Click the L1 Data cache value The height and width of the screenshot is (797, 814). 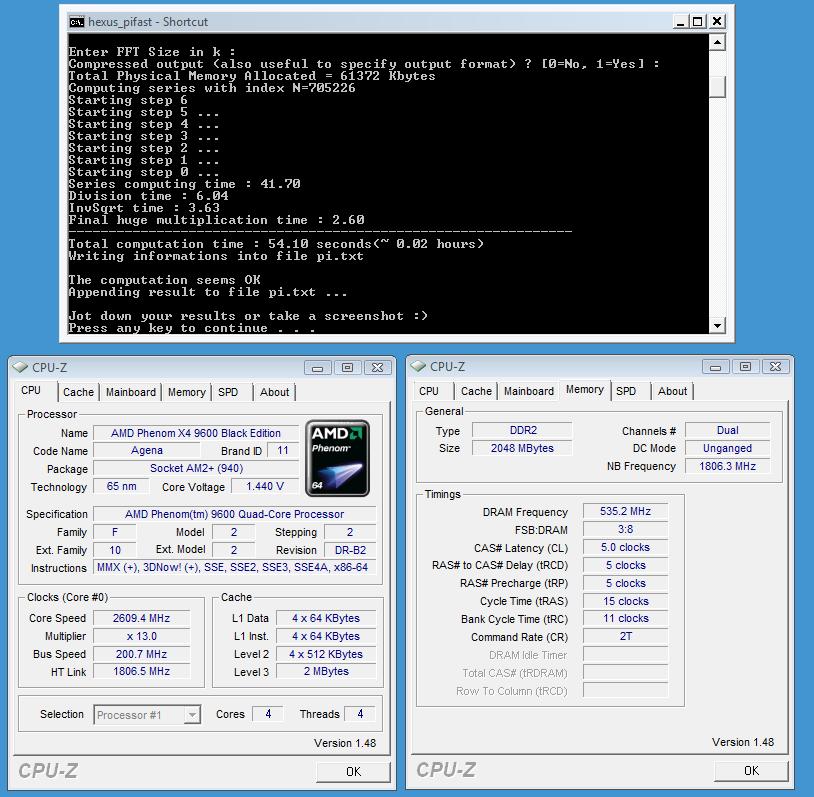tap(325, 618)
